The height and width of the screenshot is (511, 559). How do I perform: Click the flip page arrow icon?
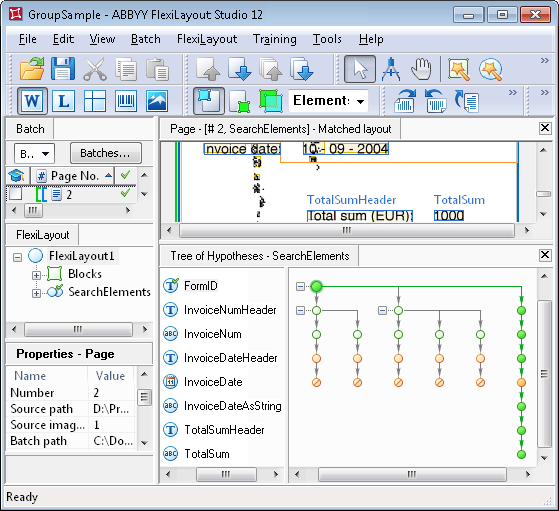[467, 101]
